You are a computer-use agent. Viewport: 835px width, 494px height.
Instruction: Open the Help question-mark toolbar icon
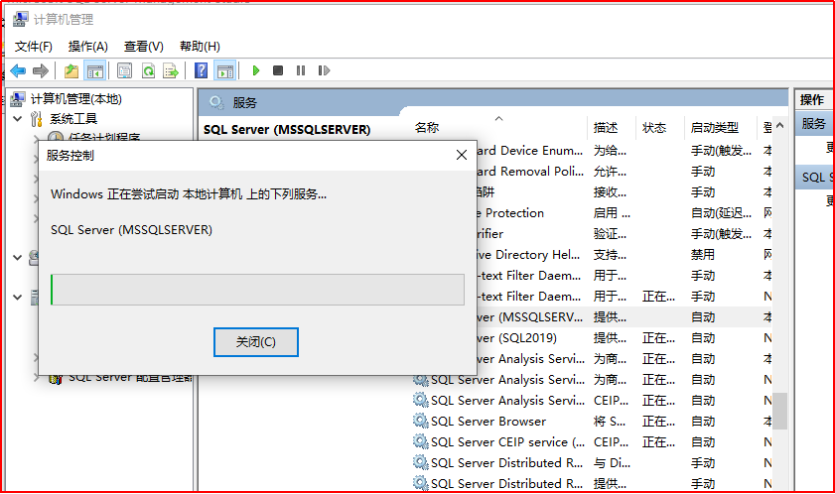201,71
